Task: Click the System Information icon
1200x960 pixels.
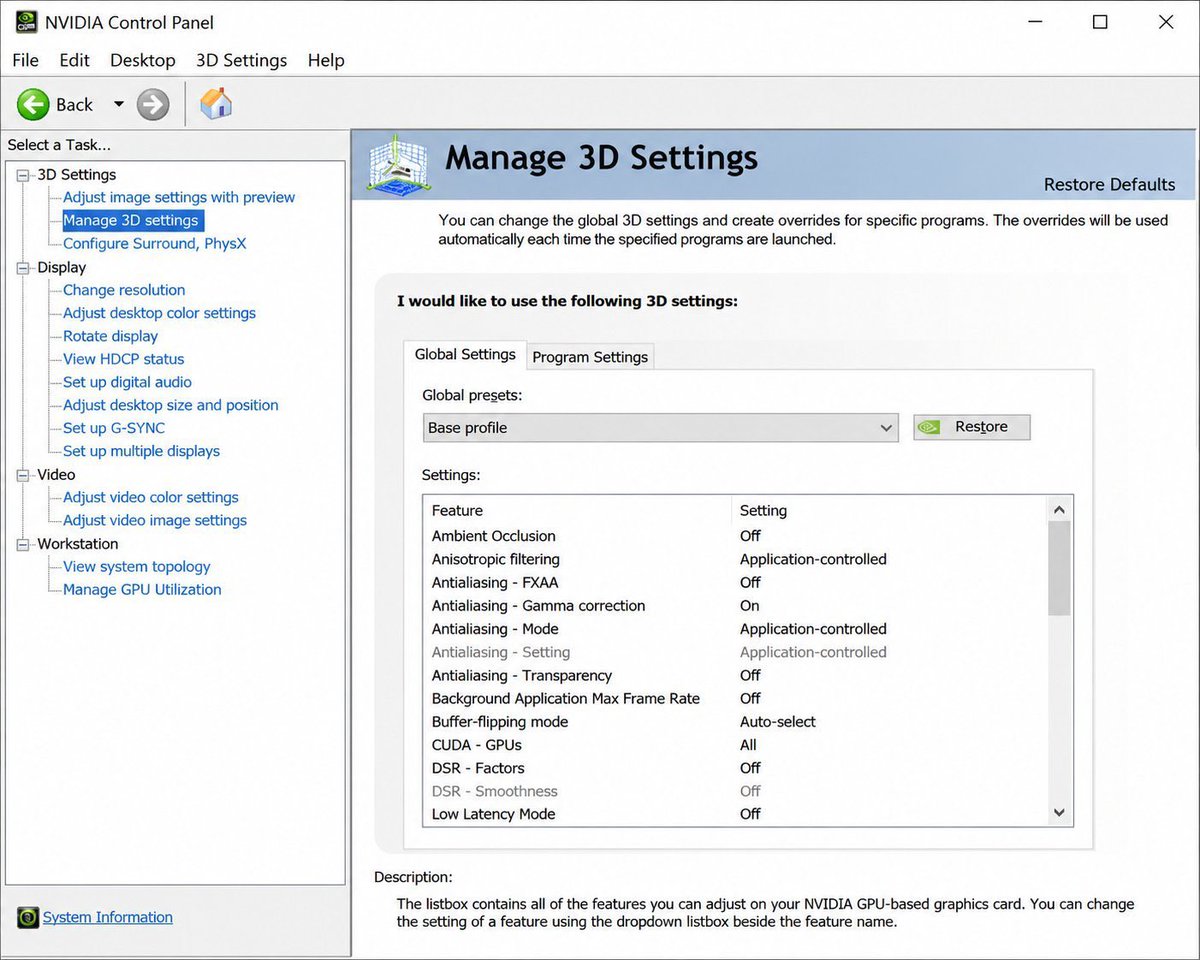Action: coord(28,918)
